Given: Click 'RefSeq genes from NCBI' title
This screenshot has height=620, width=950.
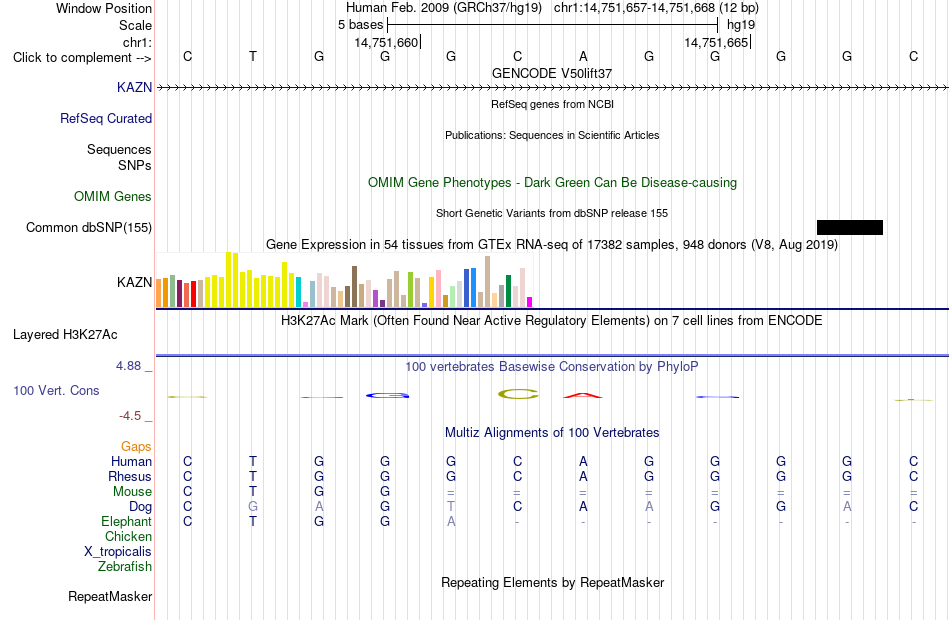Looking at the screenshot, I should click(552, 104).
